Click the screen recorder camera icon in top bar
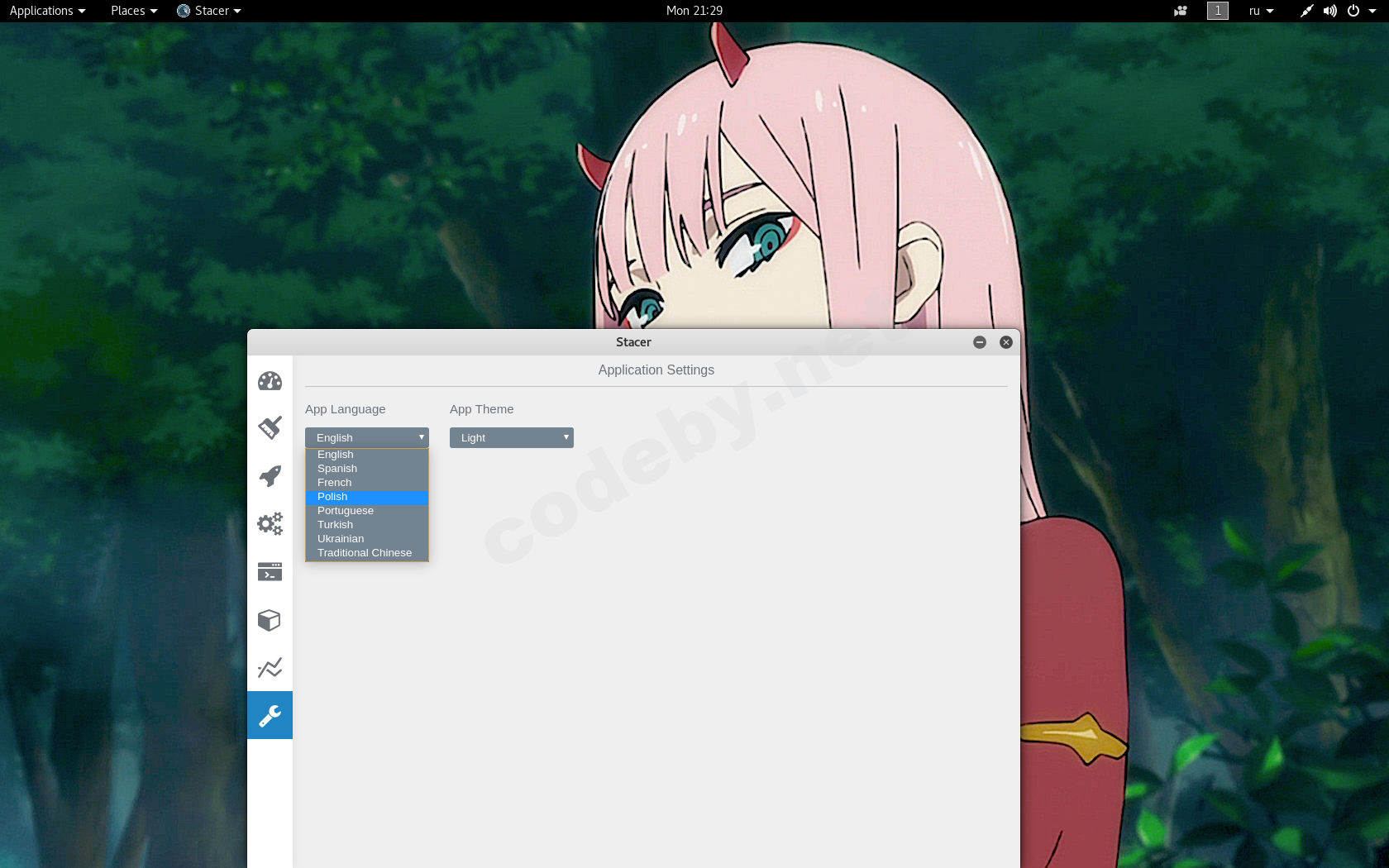1389x868 pixels. pyautogui.click(x=1181, y=11)
